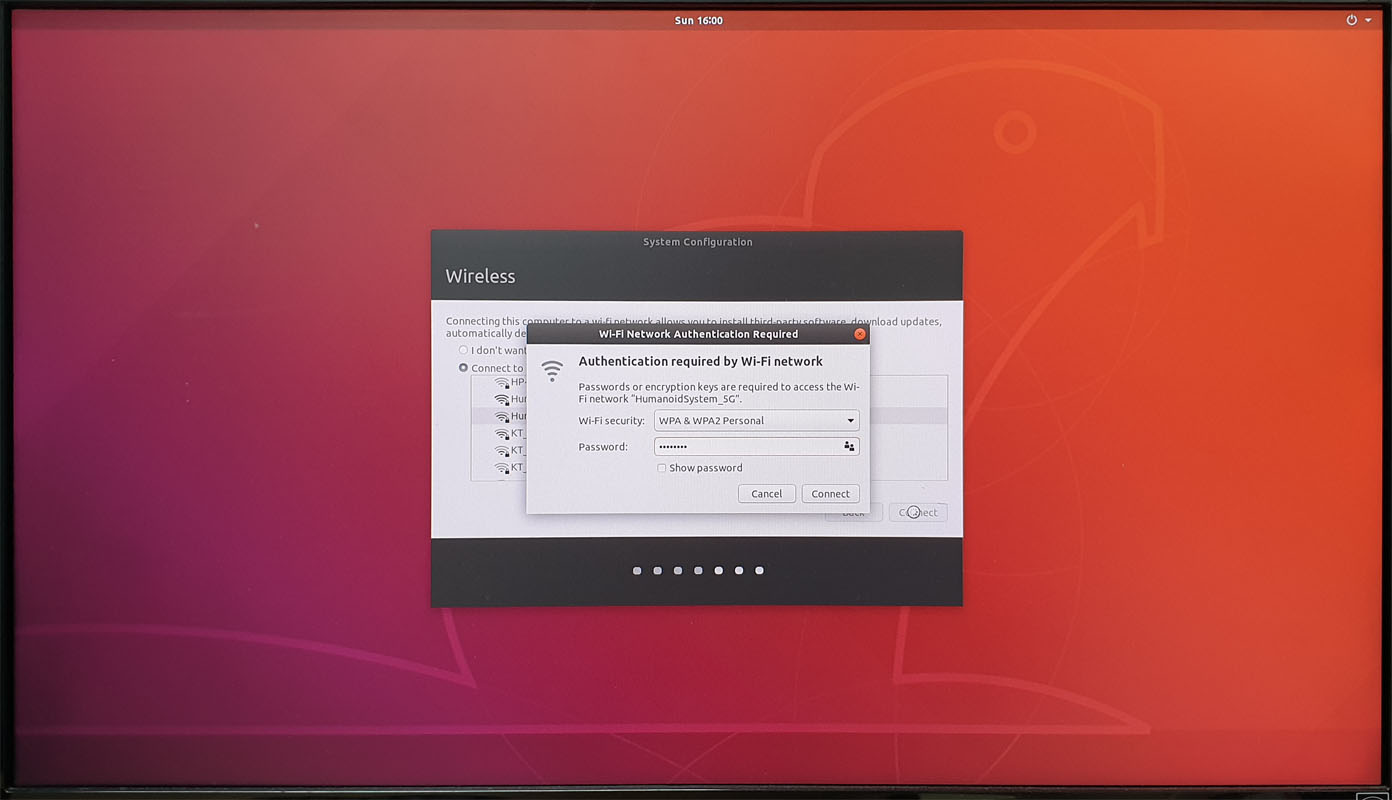
Task: Open the Wi-Fi security dropdown
Action: (756, 421)
